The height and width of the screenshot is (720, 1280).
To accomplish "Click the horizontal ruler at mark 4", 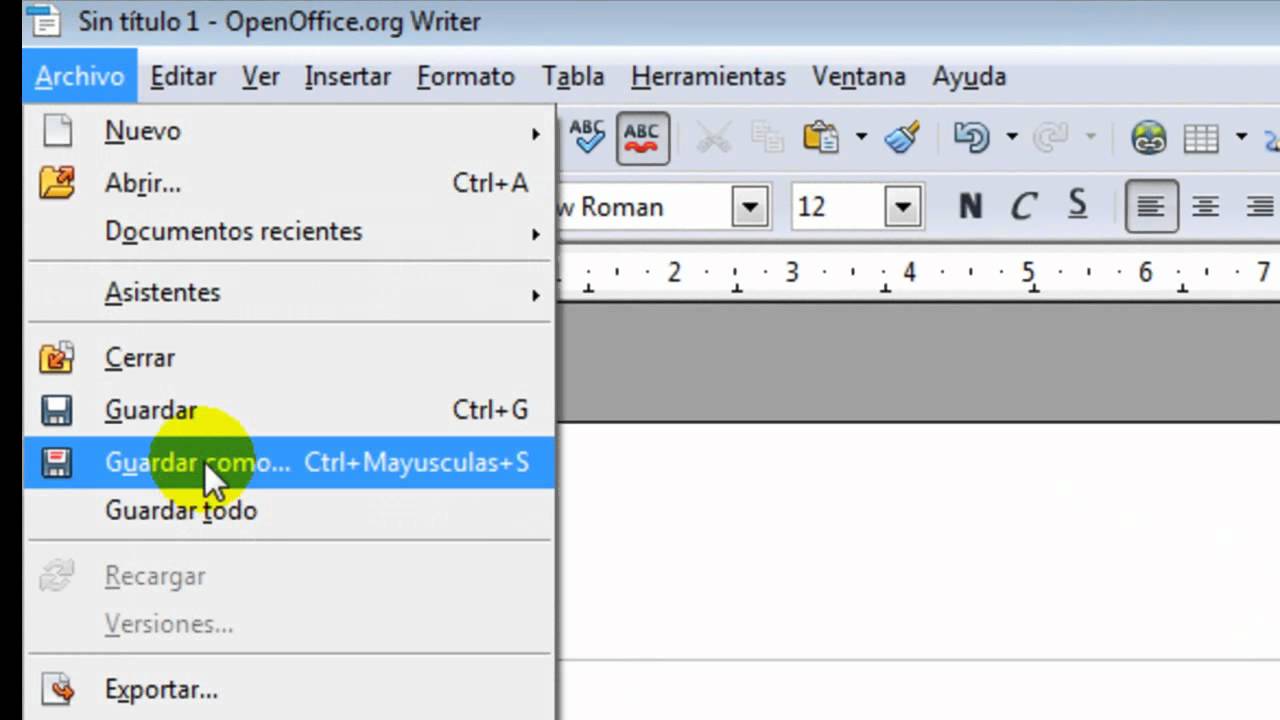I will [x=909, y=272].
